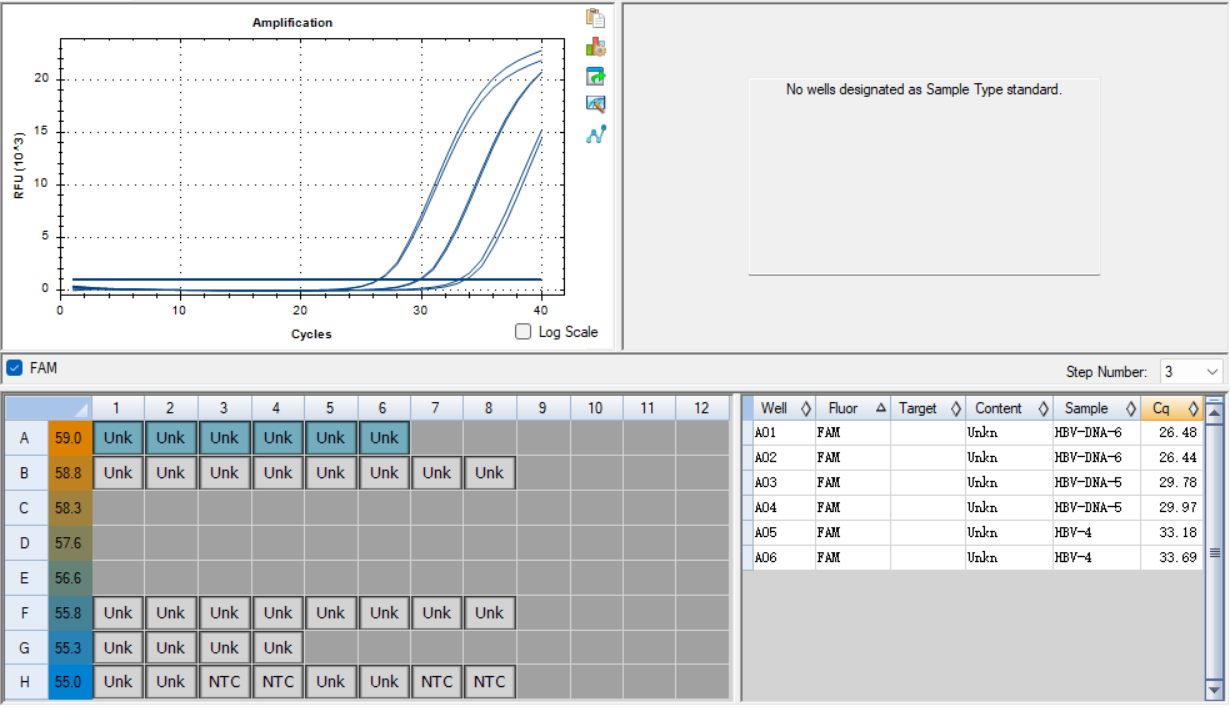Screen dimensions: 1230x707
Task: Click Cq value 26.44
Action: click(1179, 458)
